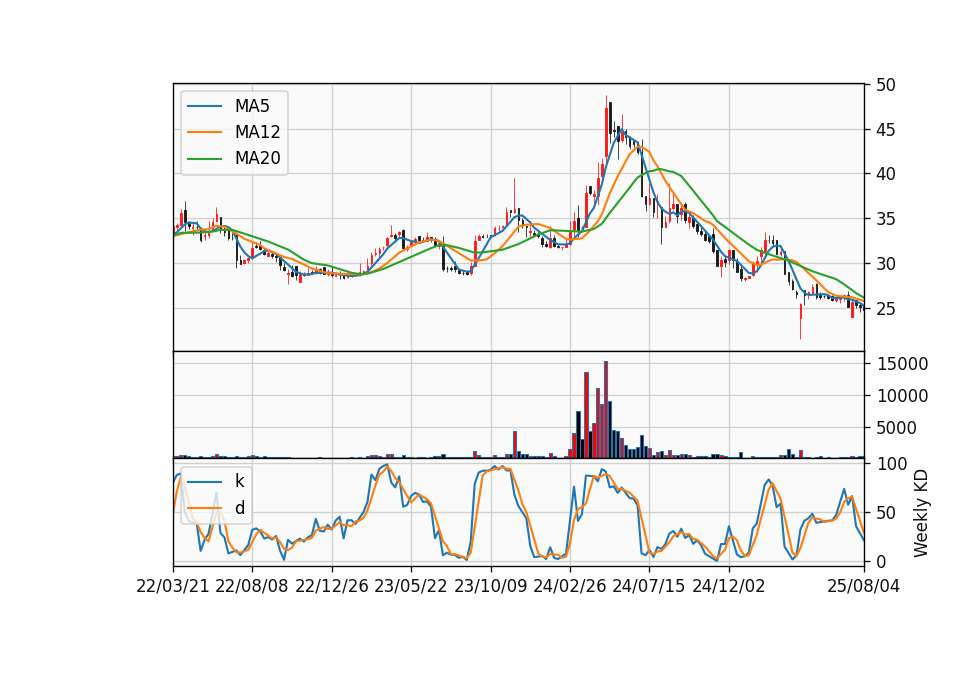This screenshot has height=690, width=960.
Task: Click the volume axis value 10000
Action: 902,396
